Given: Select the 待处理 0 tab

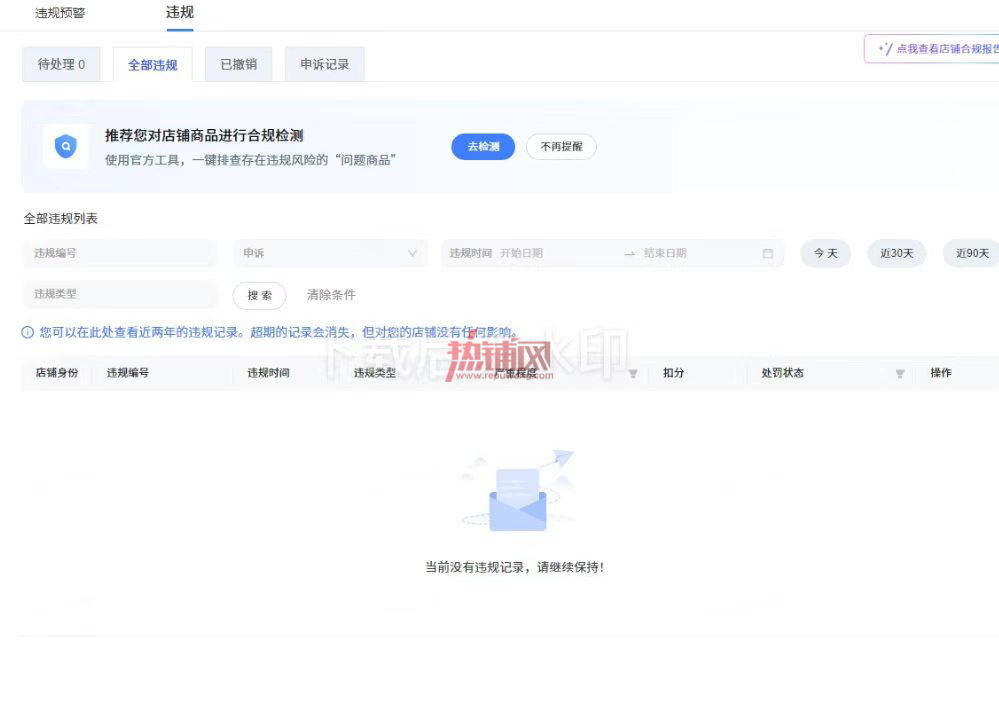Looking at the screenshot, I should tap(61, 64).
